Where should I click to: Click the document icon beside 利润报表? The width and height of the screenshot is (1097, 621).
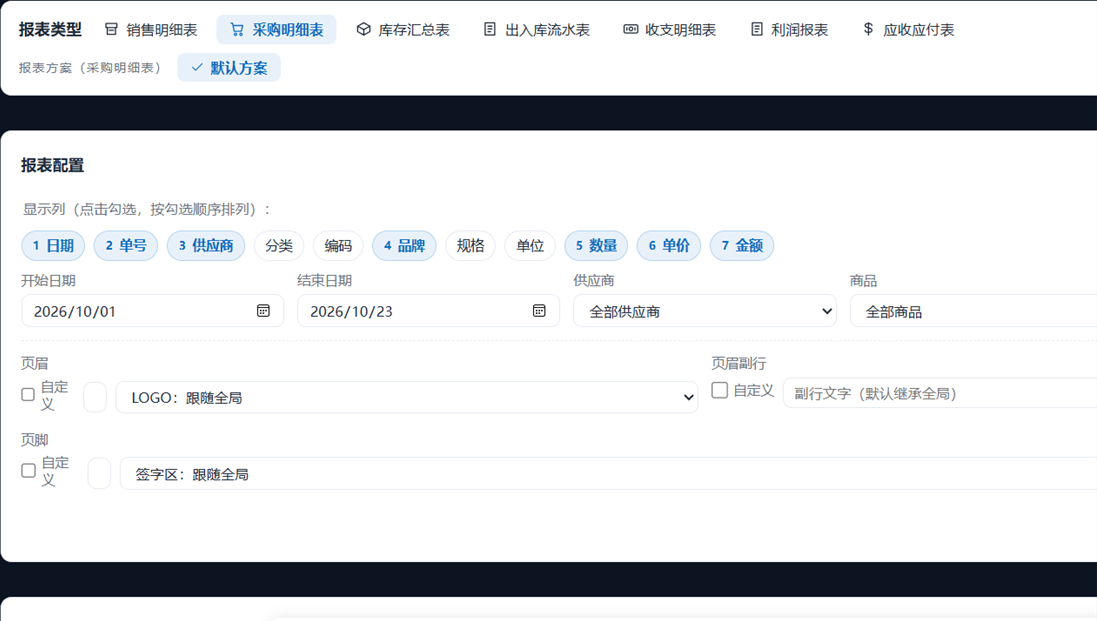tap(756, 29)
